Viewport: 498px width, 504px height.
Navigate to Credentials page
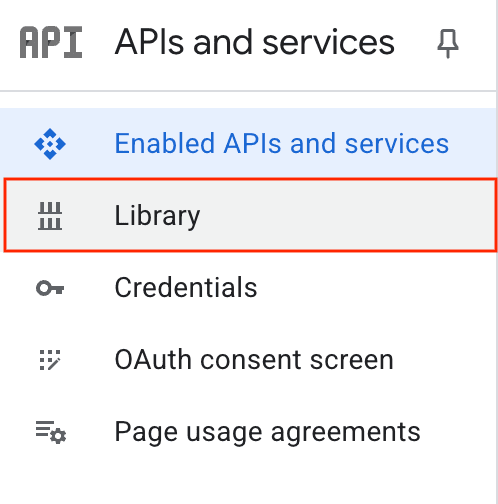[x=186, y=287]
